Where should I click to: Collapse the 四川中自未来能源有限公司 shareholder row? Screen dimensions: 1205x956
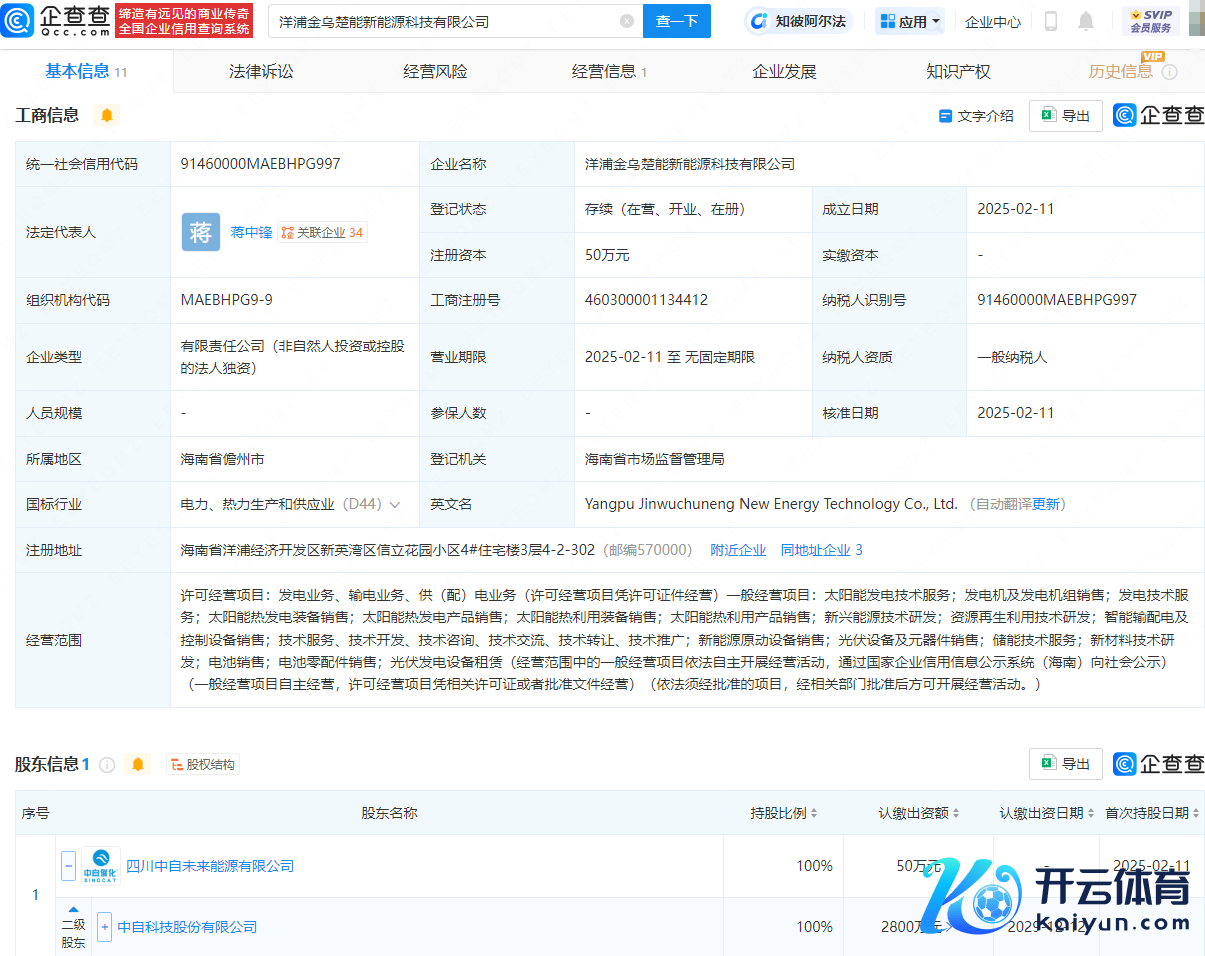tap(68, 866)
